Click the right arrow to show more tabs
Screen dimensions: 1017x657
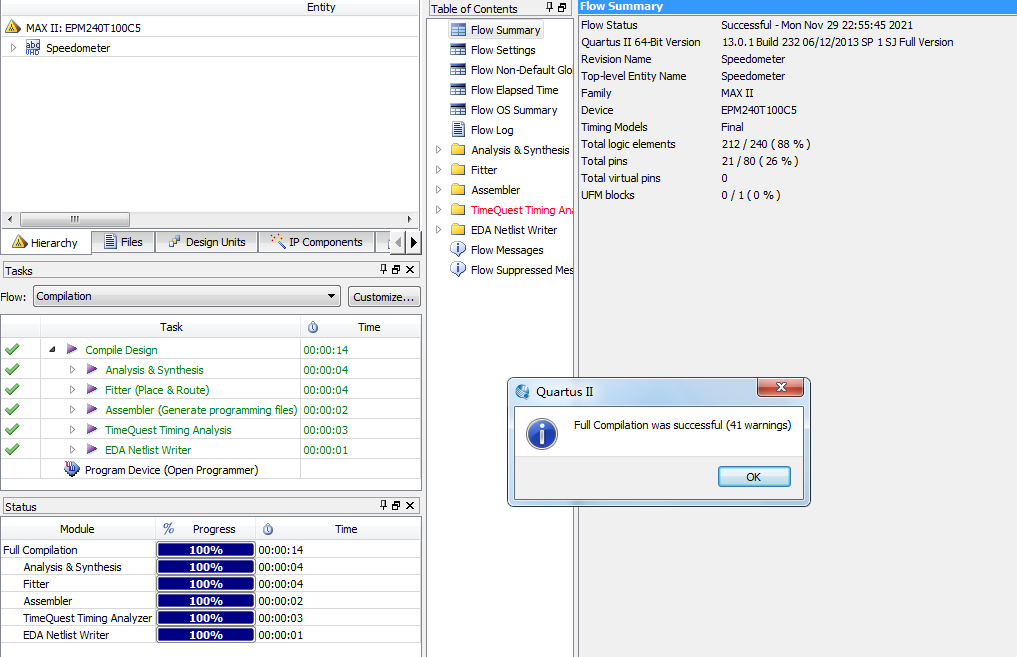(x=413, y=243)
